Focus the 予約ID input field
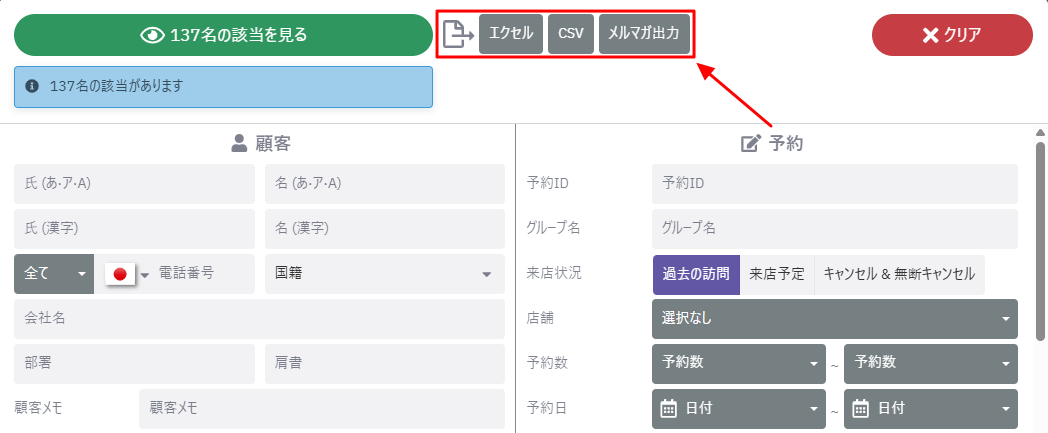This screenshot has width=1048, height=433. tap(835, 184)
